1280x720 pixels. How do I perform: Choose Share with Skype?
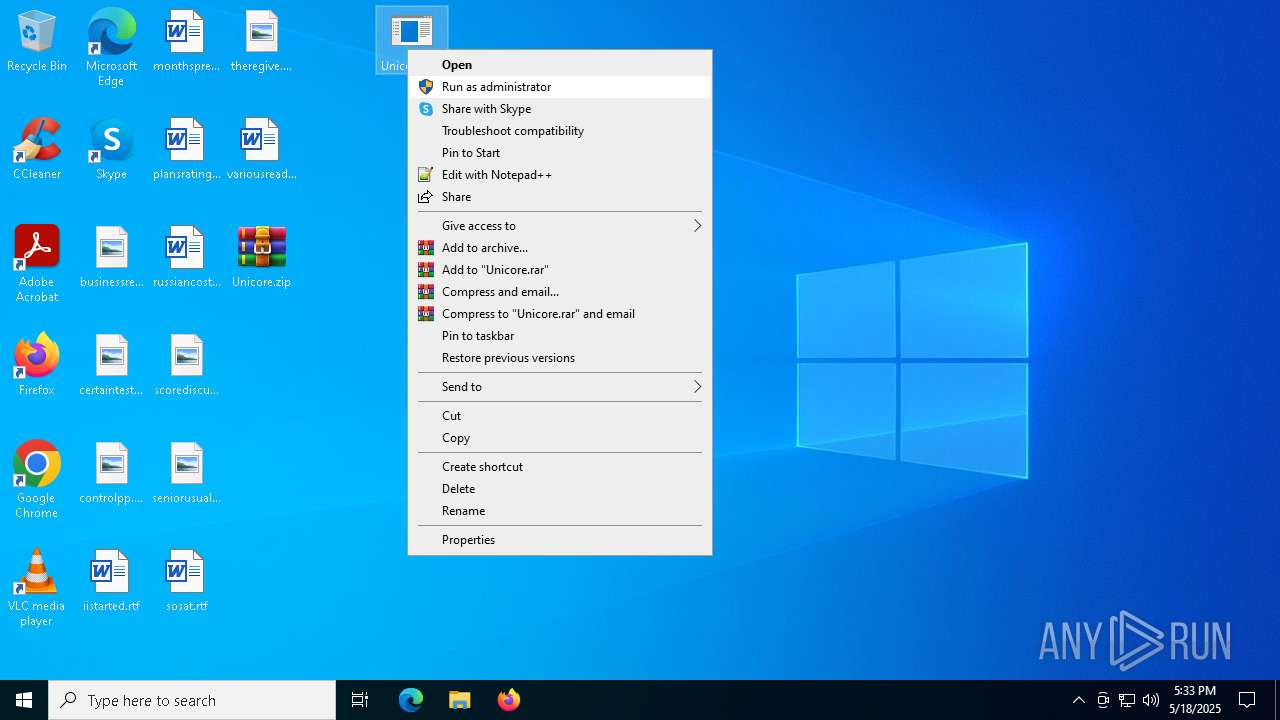pos(559,109)
